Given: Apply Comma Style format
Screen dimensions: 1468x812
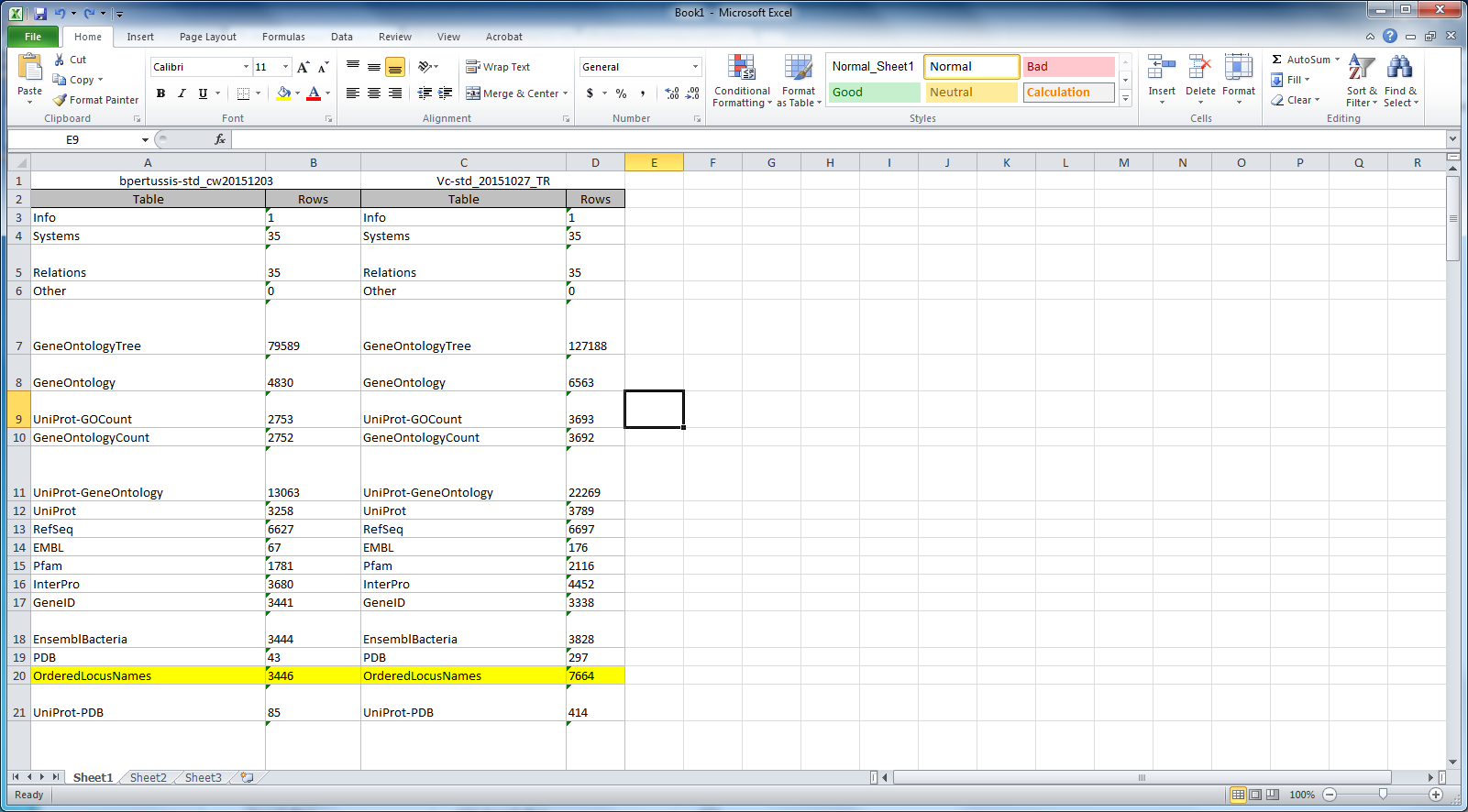Looking at the screenshot, I should pos(643,93).
